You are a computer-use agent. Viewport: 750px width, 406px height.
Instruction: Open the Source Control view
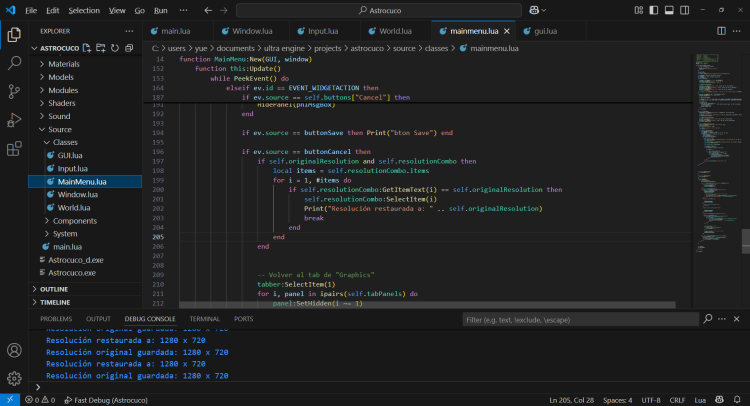pos(14,91)
